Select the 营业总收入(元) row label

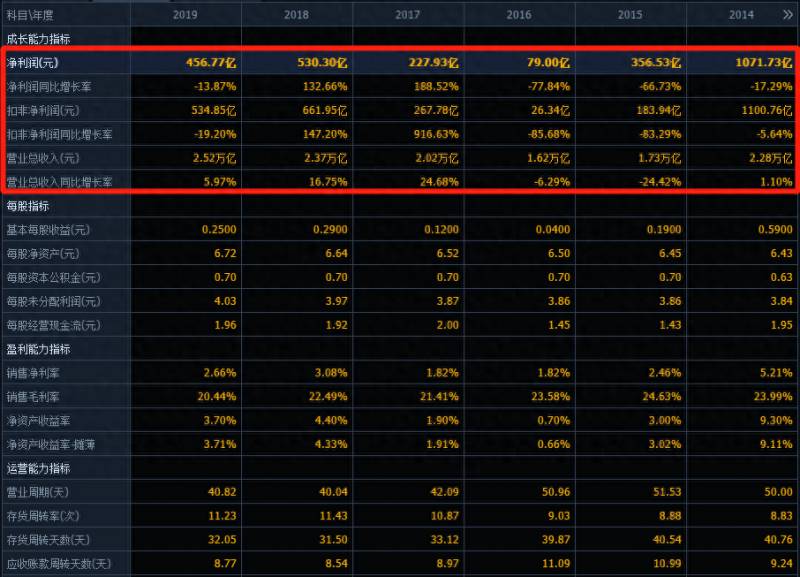43,158
